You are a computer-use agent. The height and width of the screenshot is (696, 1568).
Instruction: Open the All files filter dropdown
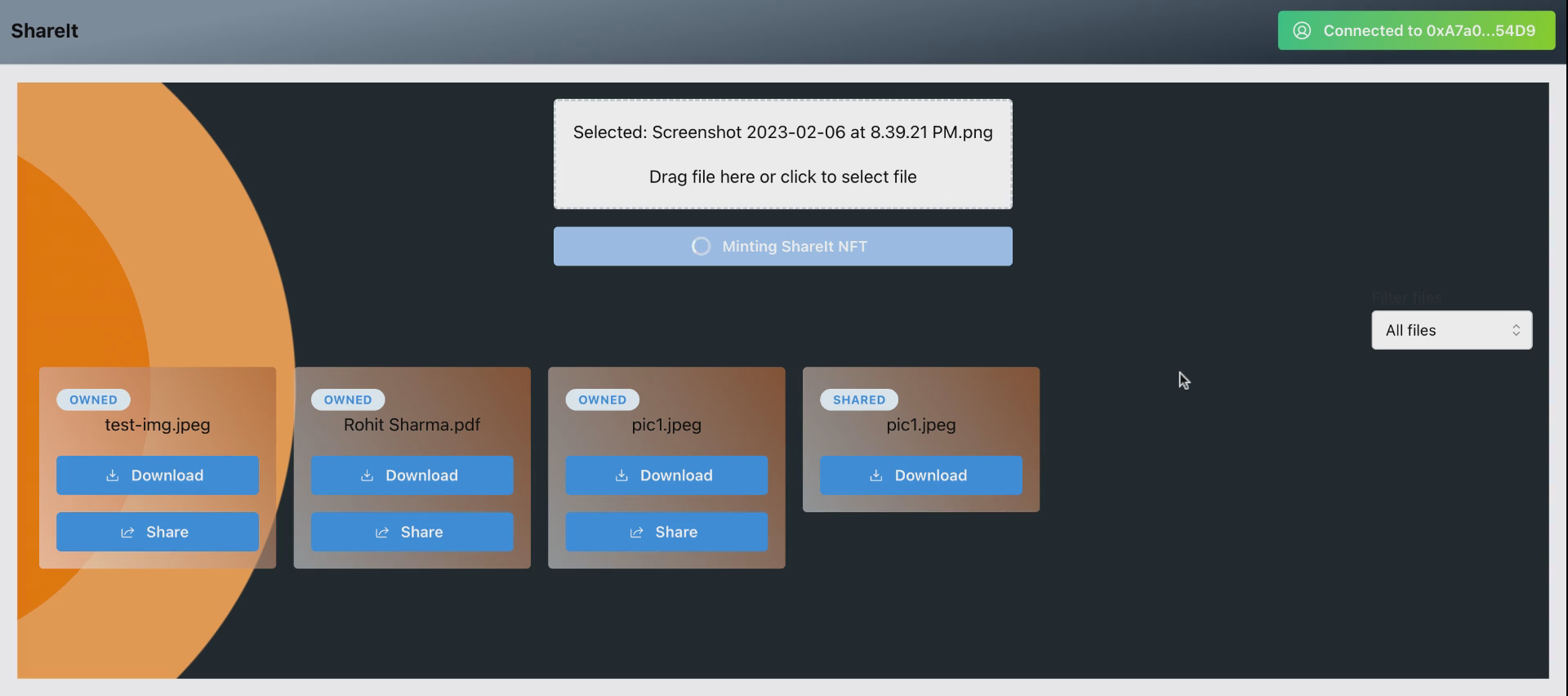coord(1451,330)
